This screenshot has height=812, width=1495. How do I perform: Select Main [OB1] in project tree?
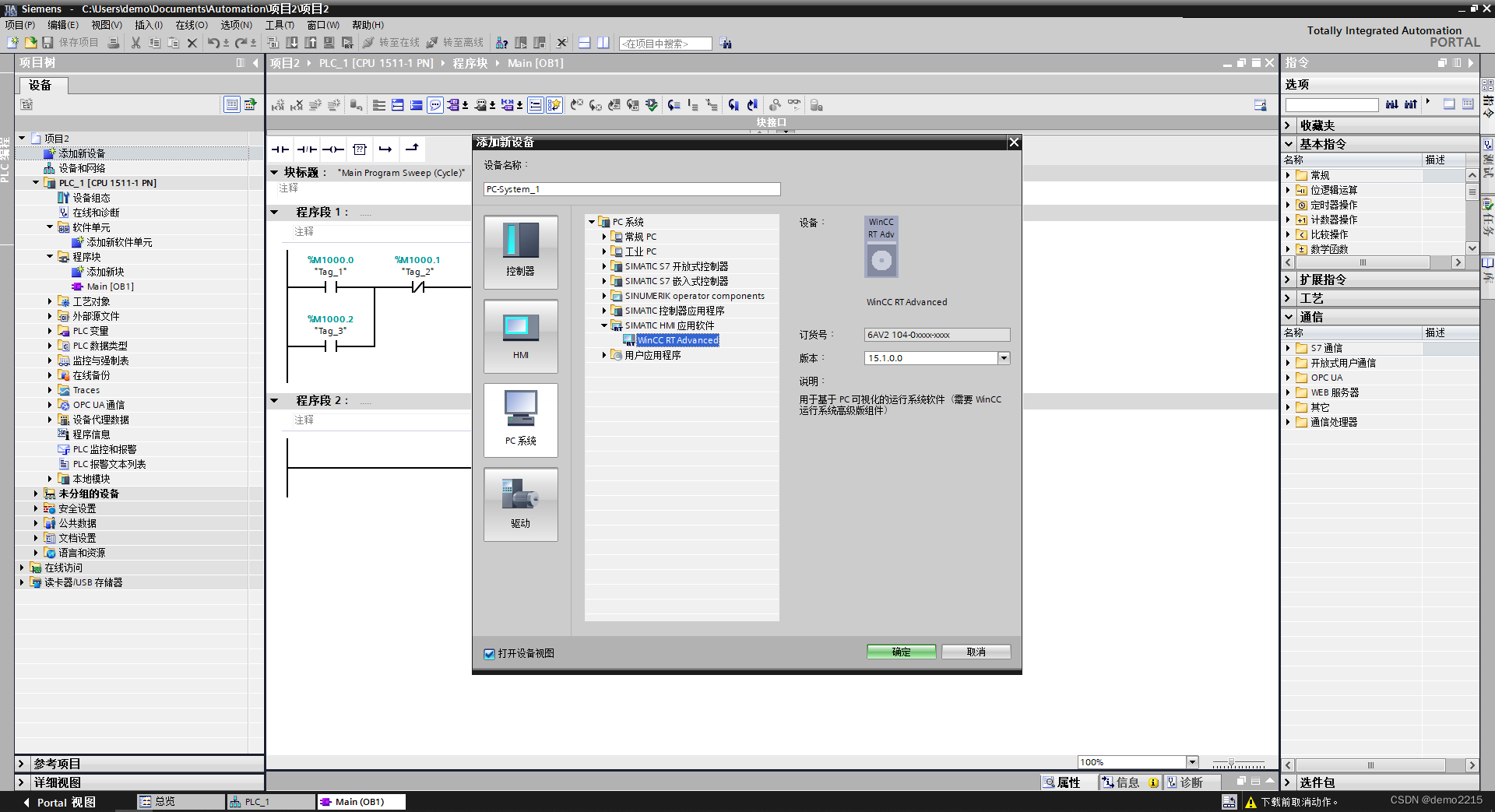pyautogui.click(x=110, y=286)
